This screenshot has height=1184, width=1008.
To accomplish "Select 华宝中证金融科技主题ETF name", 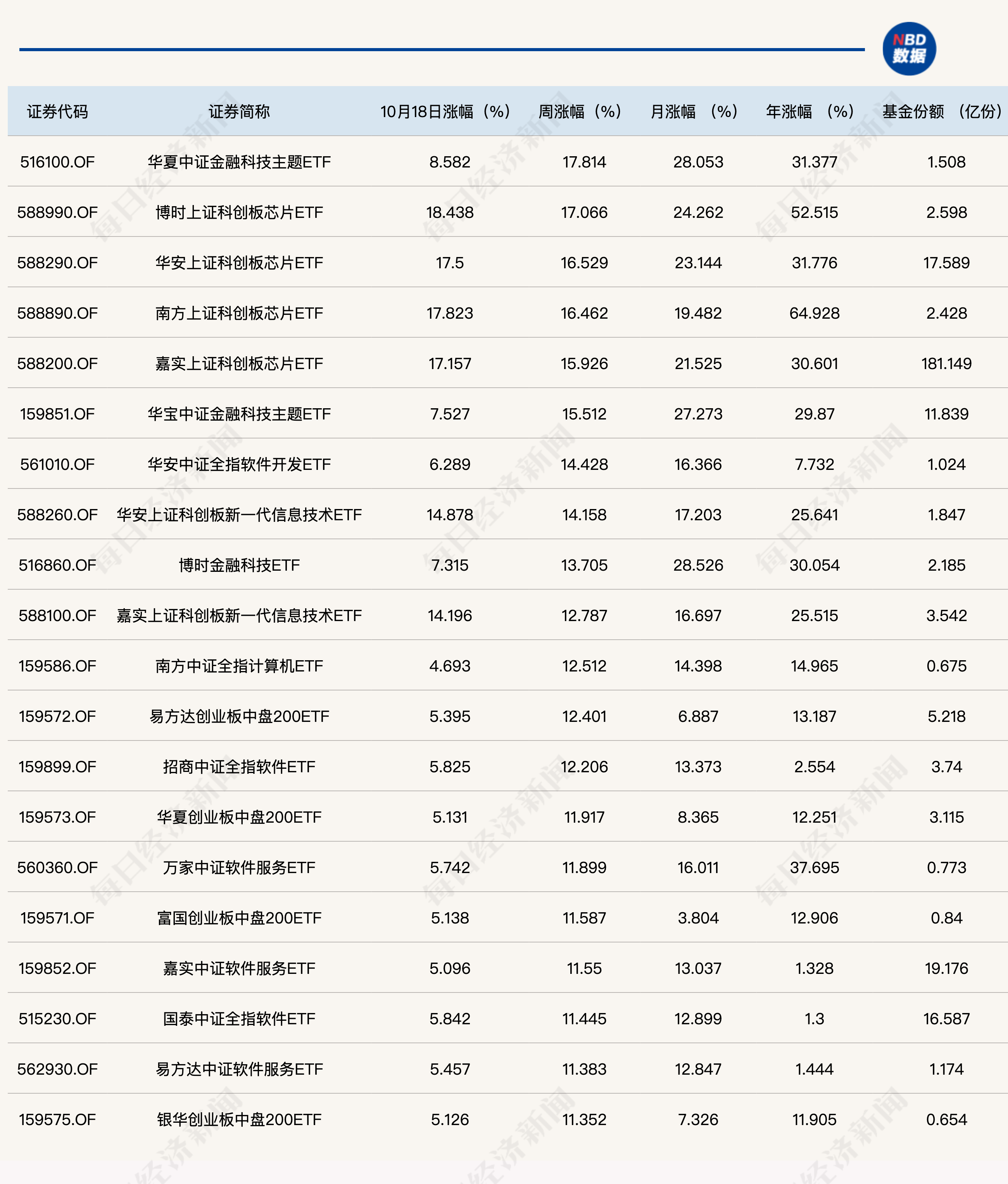I will (239, 414).
